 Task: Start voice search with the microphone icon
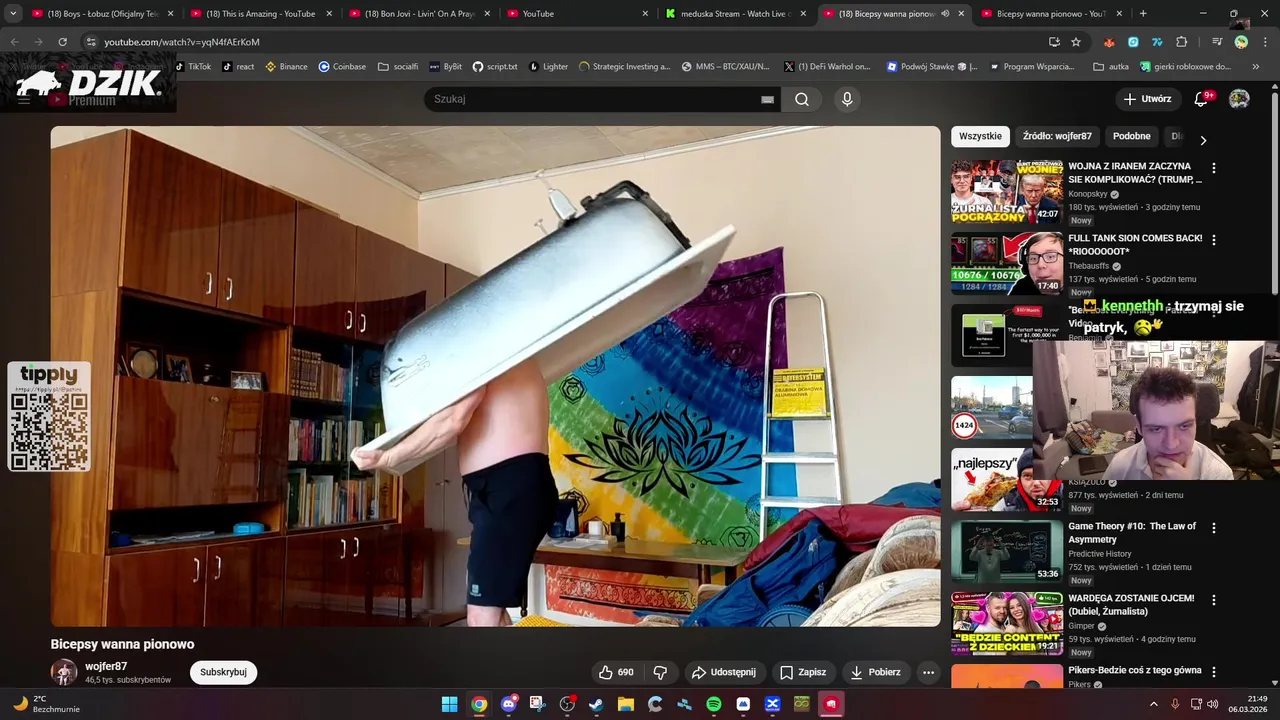(847, 99)
